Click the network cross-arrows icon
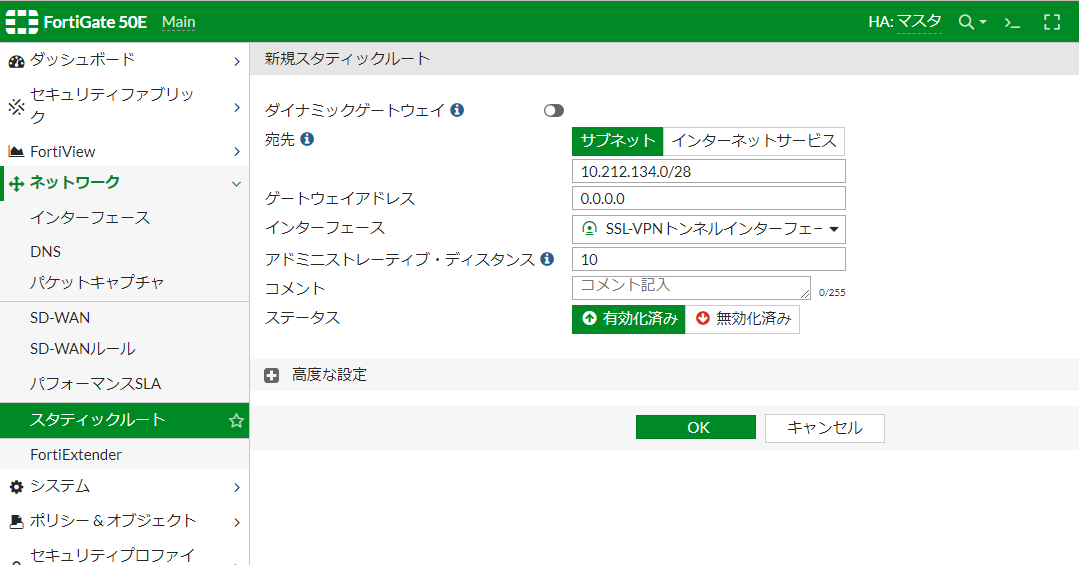The width and height of the screenshot is (1079, 565). tap(17, 184)
